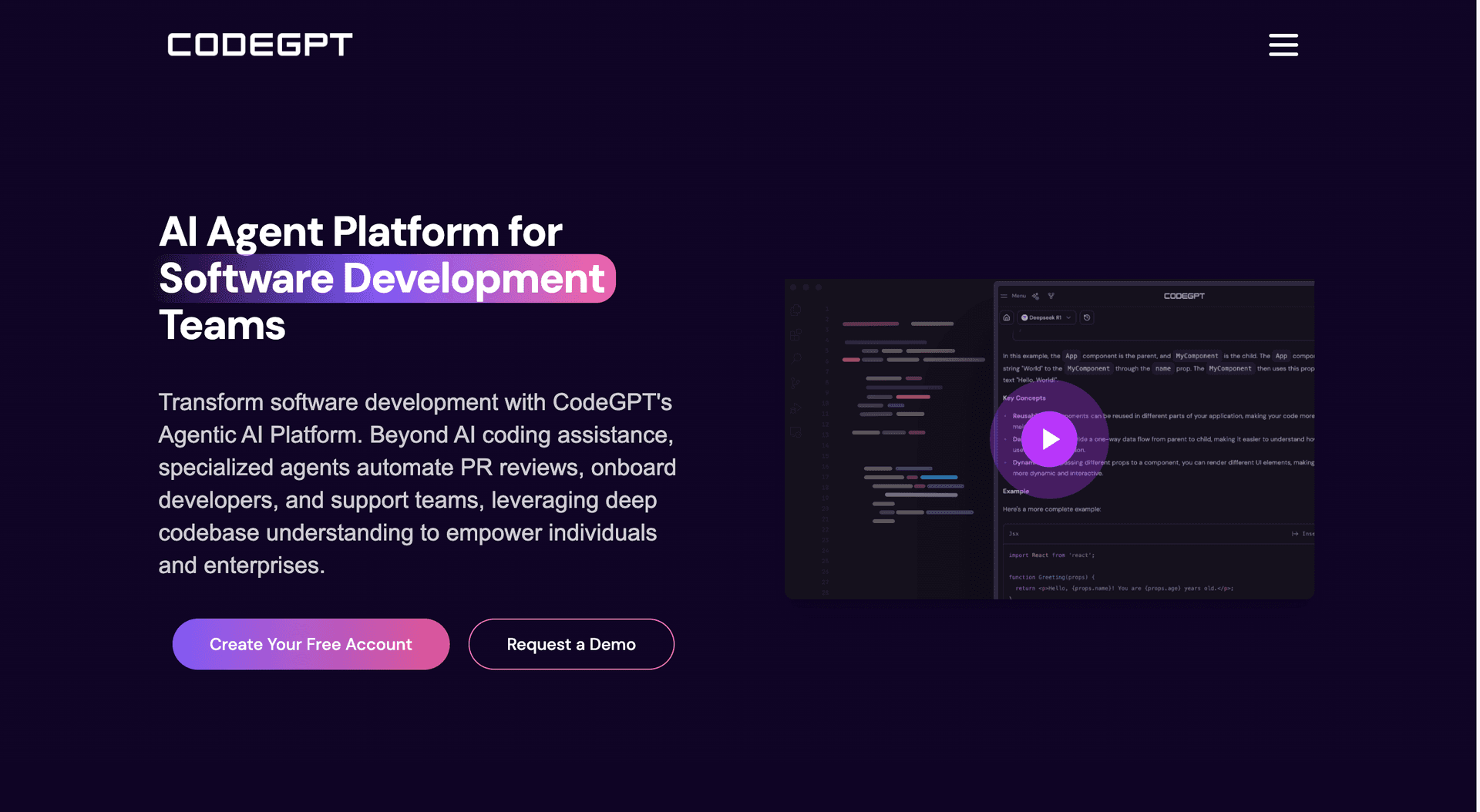Open the hamburger navigation menu

pyautogui.click(x=1283, y=45)
